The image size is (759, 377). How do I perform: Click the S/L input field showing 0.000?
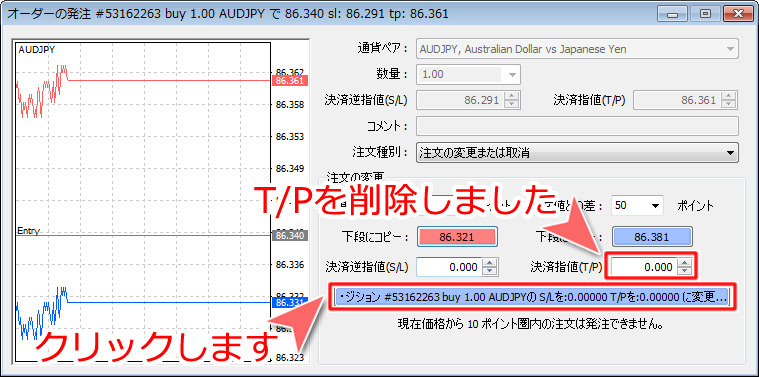[450, 267]
